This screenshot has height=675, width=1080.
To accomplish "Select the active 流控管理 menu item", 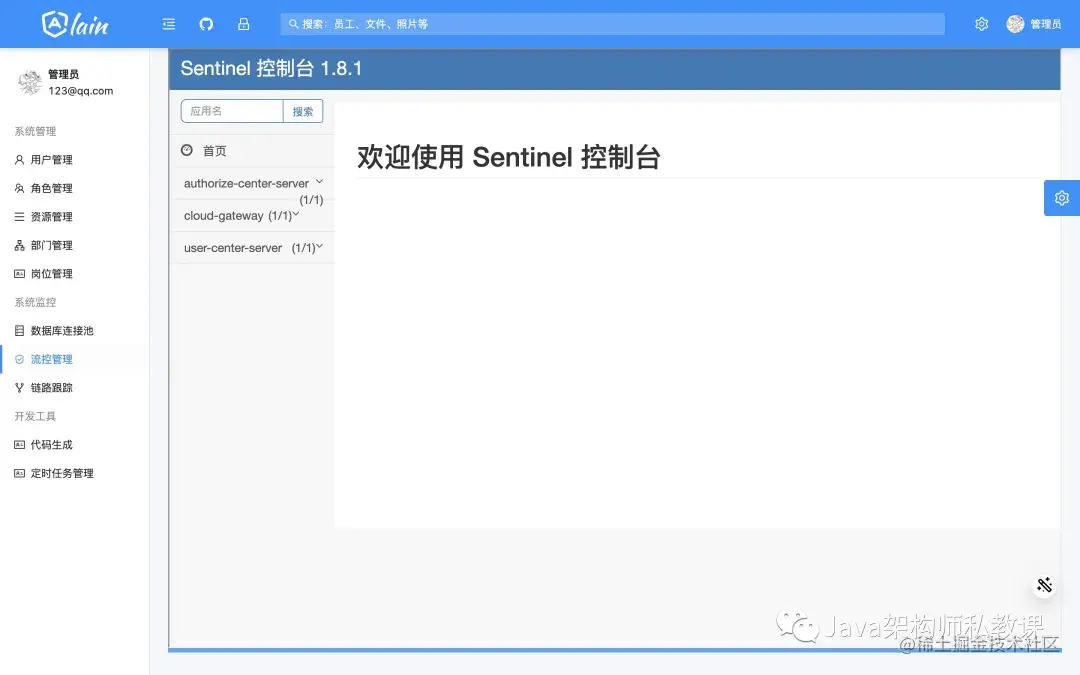I will 74,359.
